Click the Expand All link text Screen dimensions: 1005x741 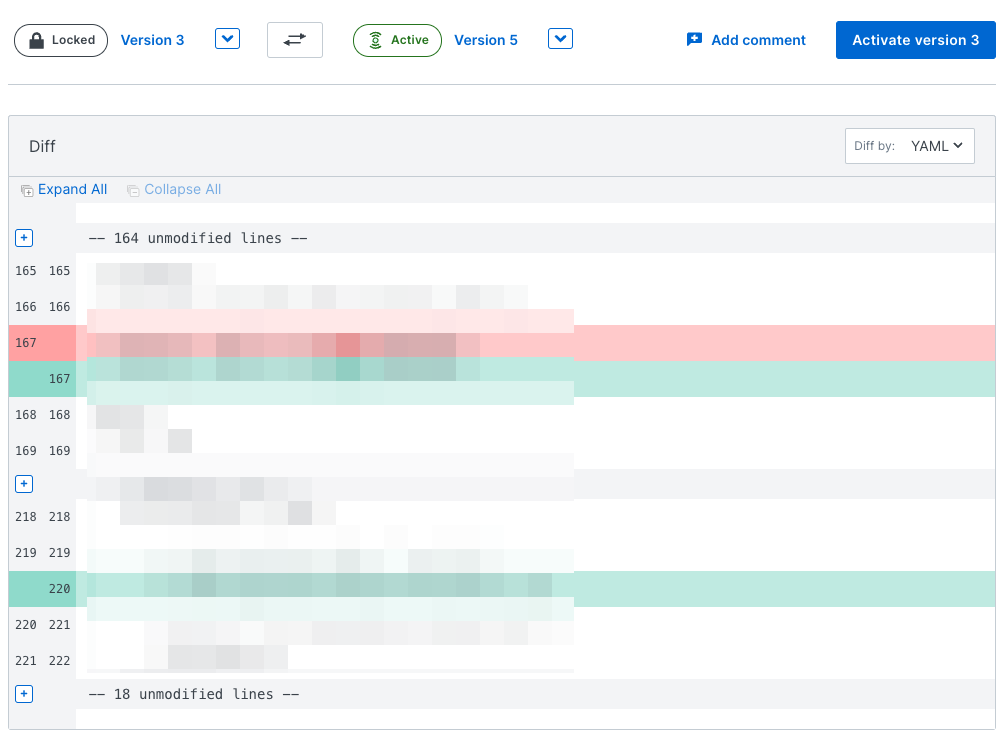tap(72, 189)
